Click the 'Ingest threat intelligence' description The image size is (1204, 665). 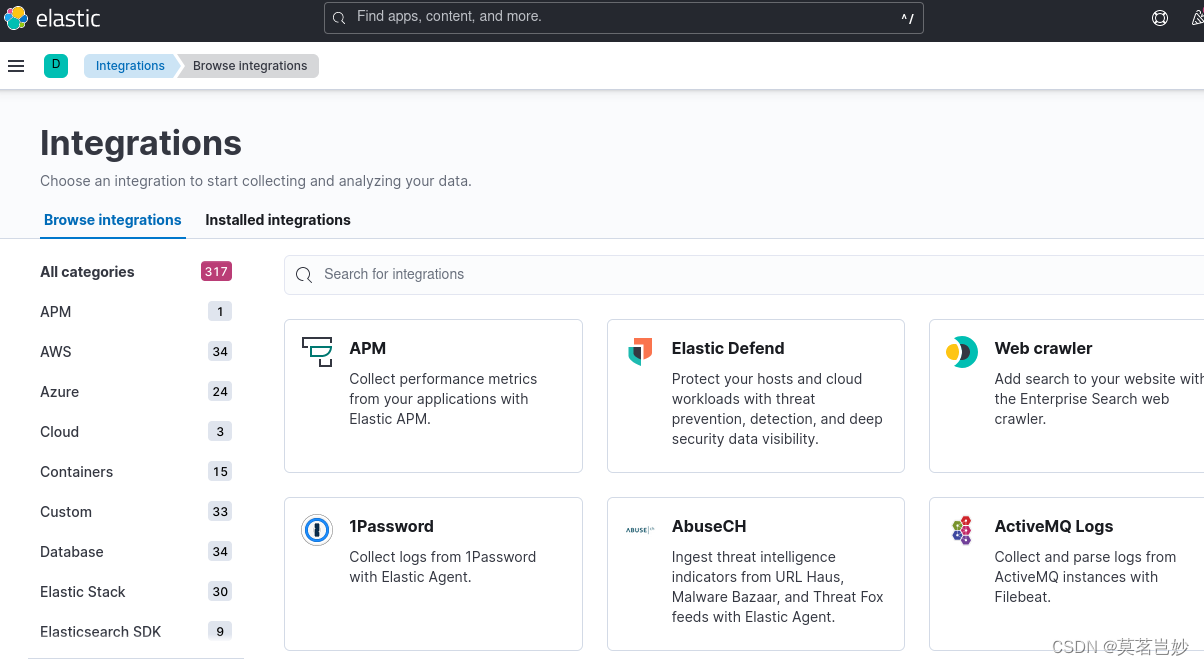pyautogui.click(x=778, y=587)
